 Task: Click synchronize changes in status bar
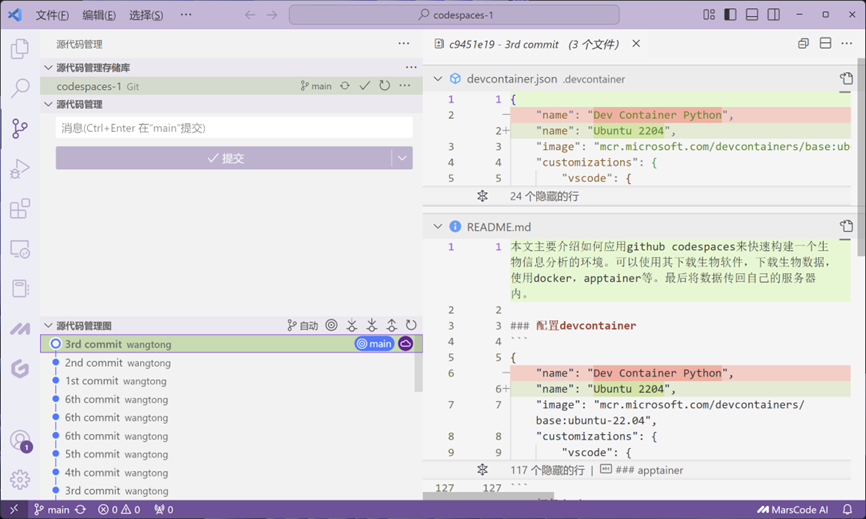tap(81, 510)
